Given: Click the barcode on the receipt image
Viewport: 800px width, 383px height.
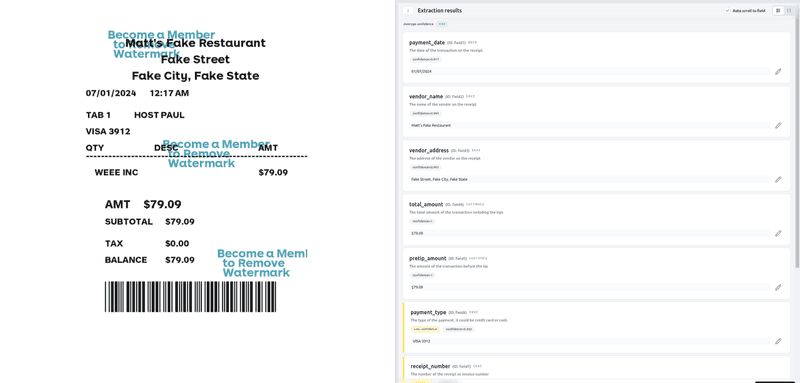Looking at the screenshot, I should (x=190, y=297).
